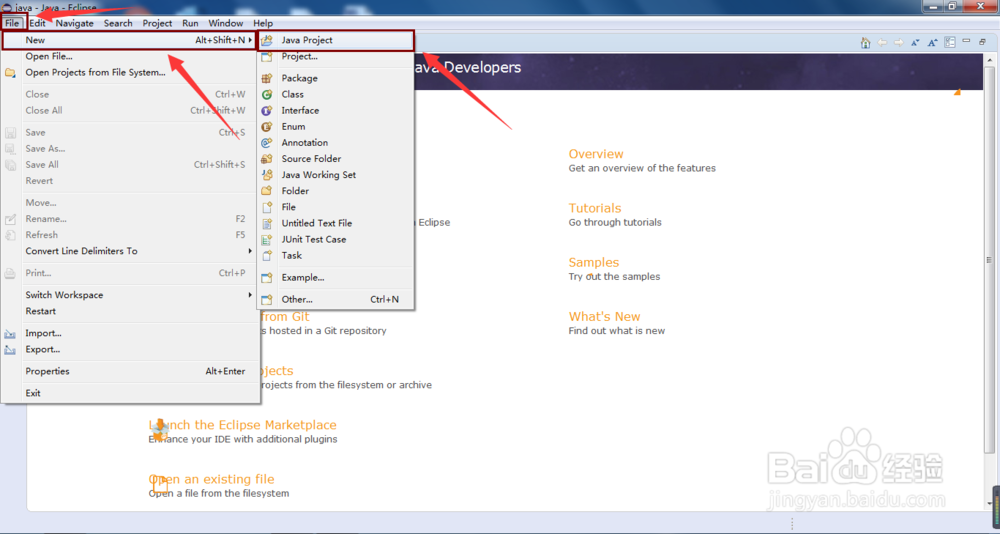Open the Edit menu
This screenshot has height=534, width=1000.
[x=38, y=23]
